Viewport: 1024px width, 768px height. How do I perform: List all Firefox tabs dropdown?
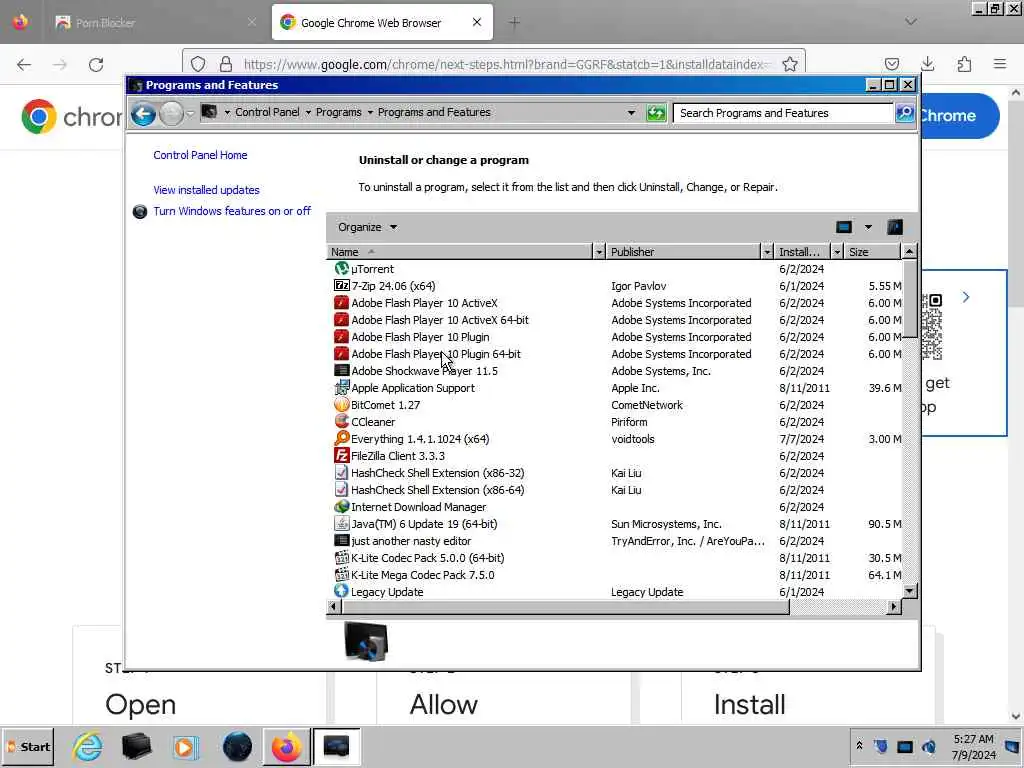[x=911, y=22]
